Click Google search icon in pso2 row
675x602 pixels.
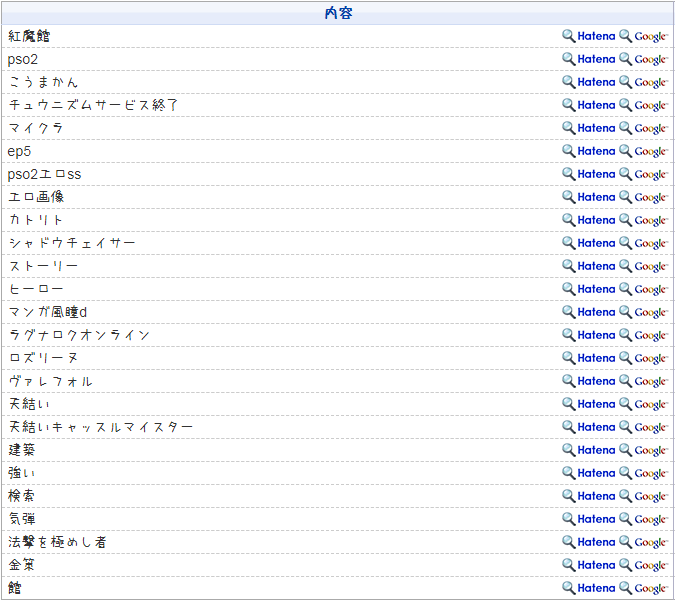pos(643,59)
